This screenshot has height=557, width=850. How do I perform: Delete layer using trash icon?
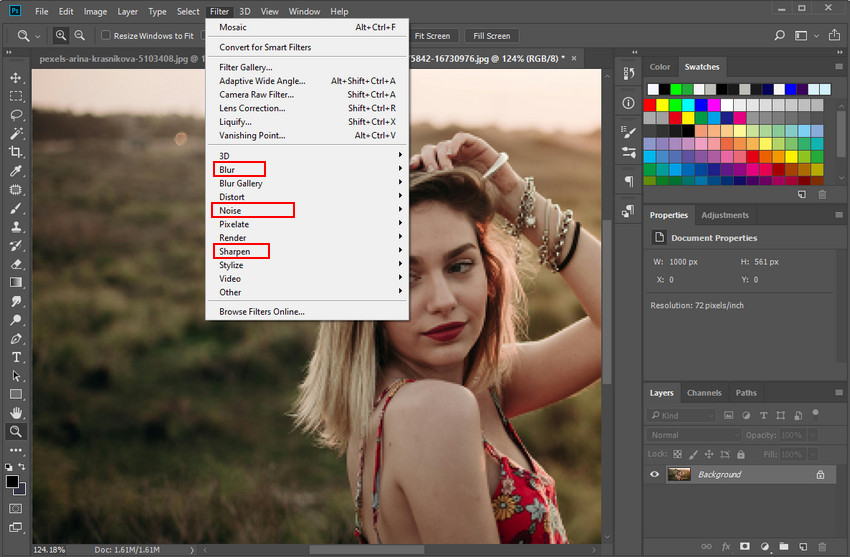(x=821, y=547)
